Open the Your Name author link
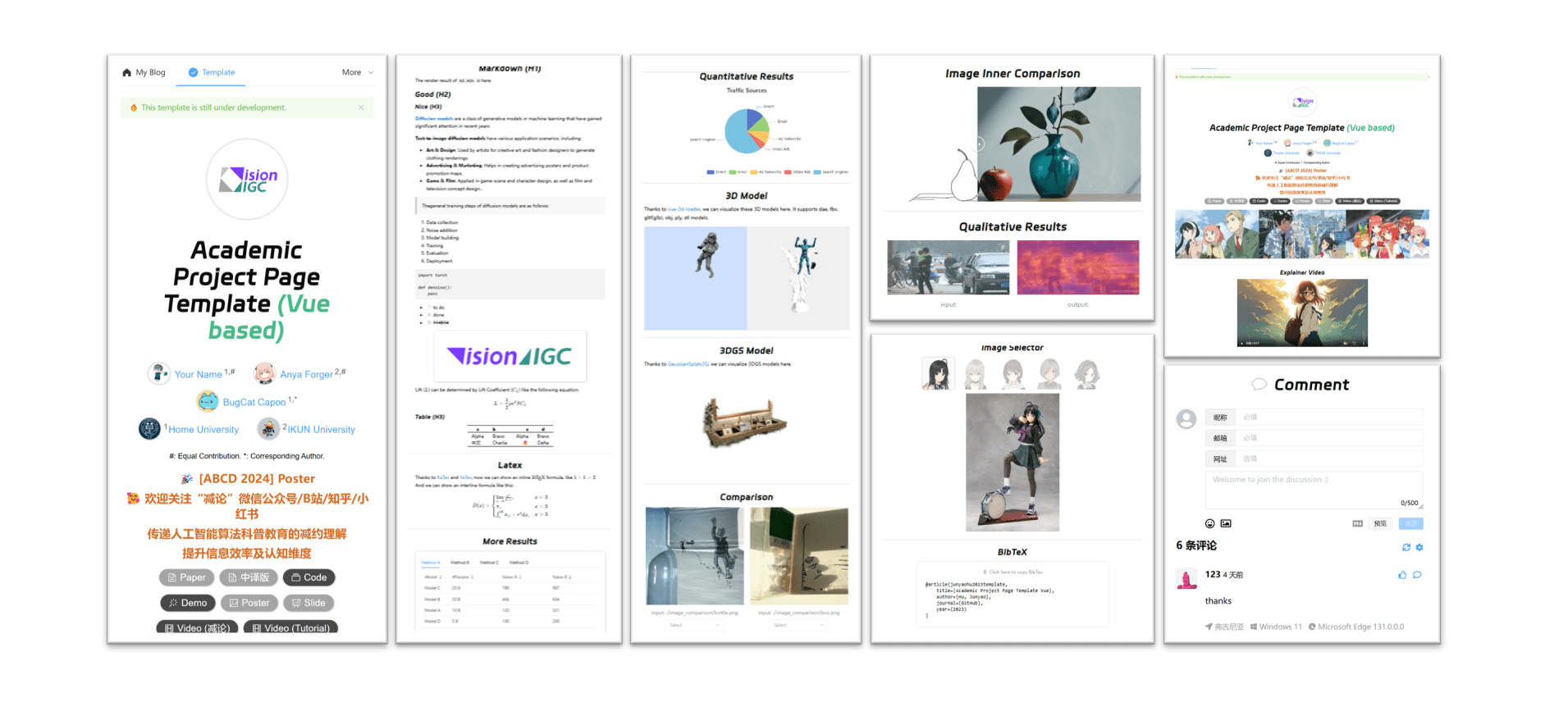Screen dimensions: 1568x707 (199, 375)
